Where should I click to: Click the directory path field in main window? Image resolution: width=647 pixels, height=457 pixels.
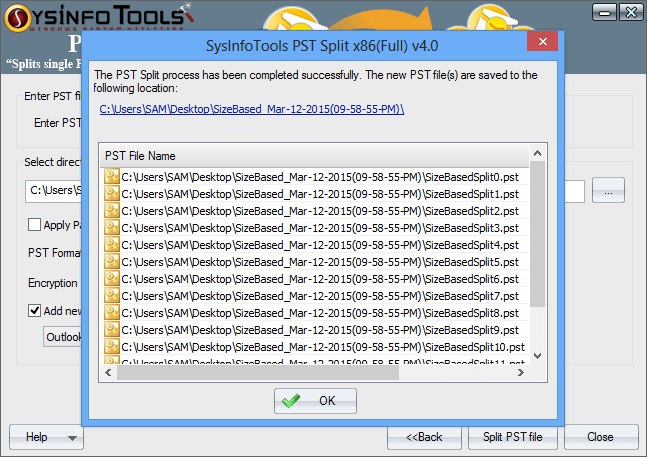pyautogui.click(x=54, y=191)
